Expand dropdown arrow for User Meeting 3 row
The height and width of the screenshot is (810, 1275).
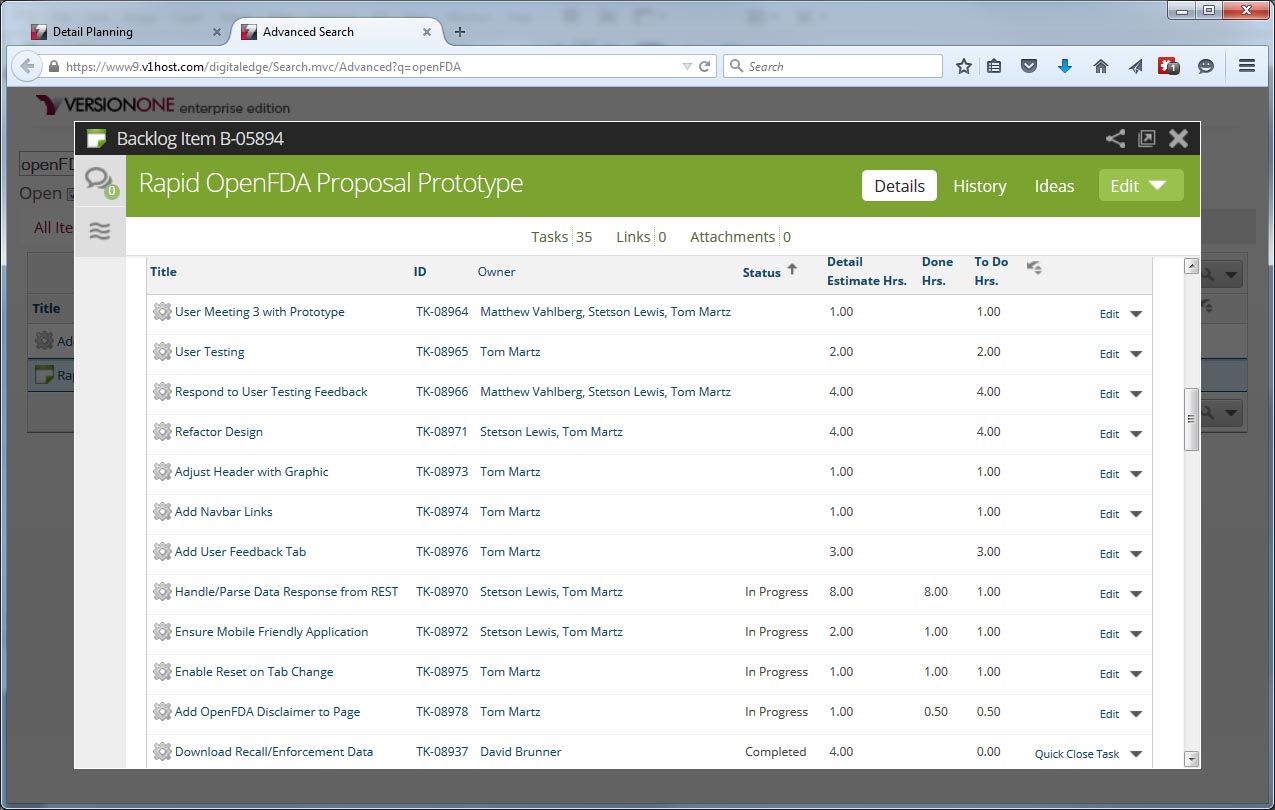tap(1136, 314)
